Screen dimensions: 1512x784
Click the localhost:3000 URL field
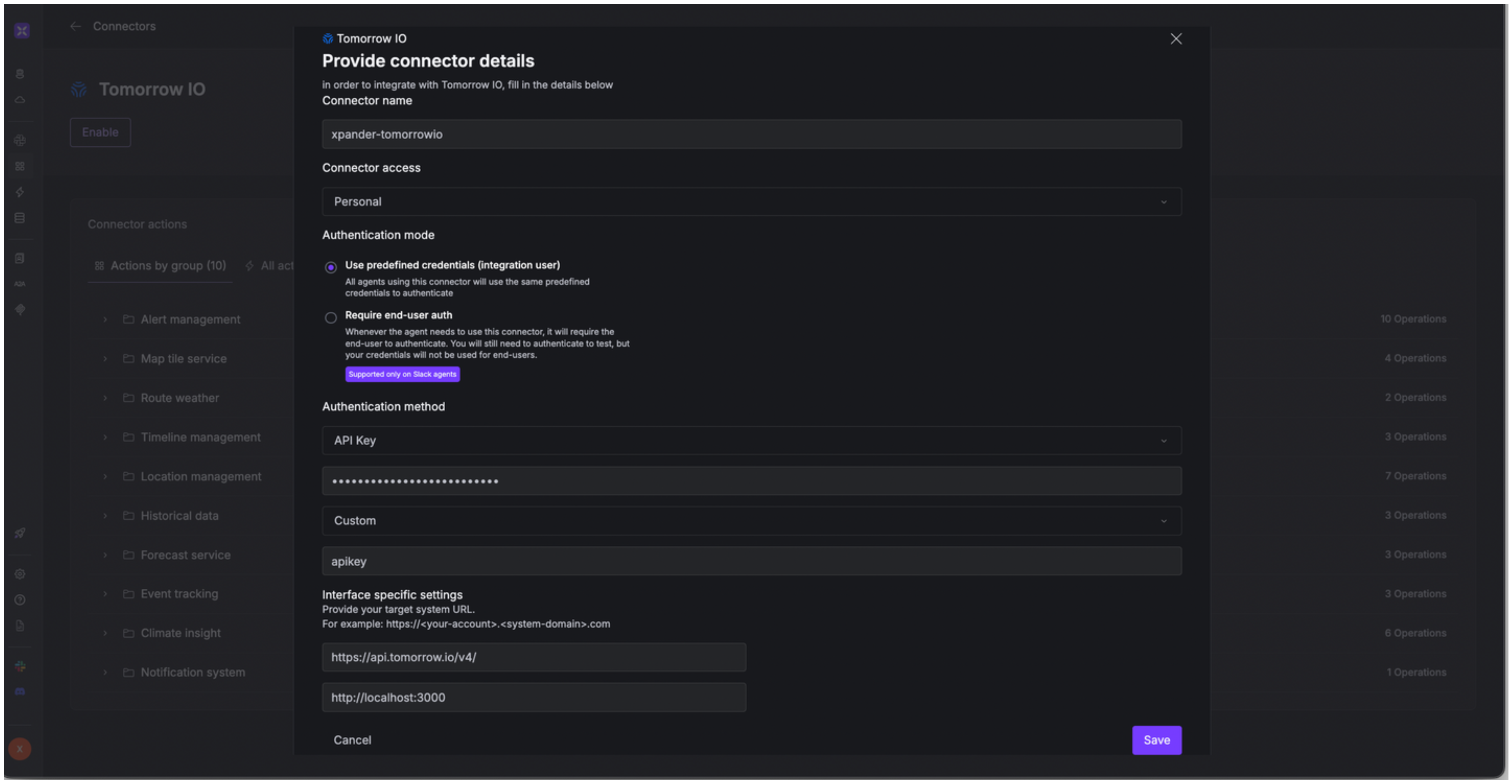click(x=533, y=698)
